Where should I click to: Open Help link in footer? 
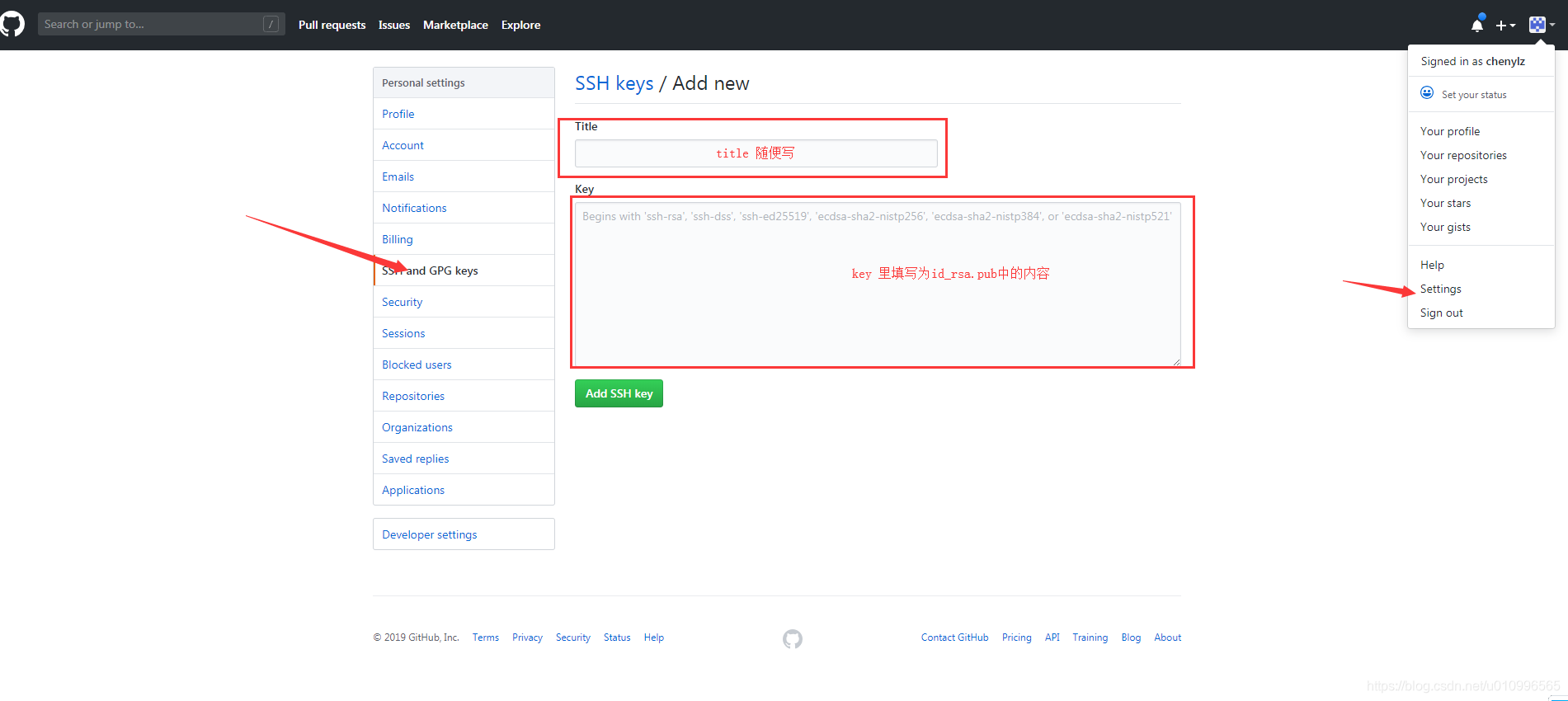654,637
